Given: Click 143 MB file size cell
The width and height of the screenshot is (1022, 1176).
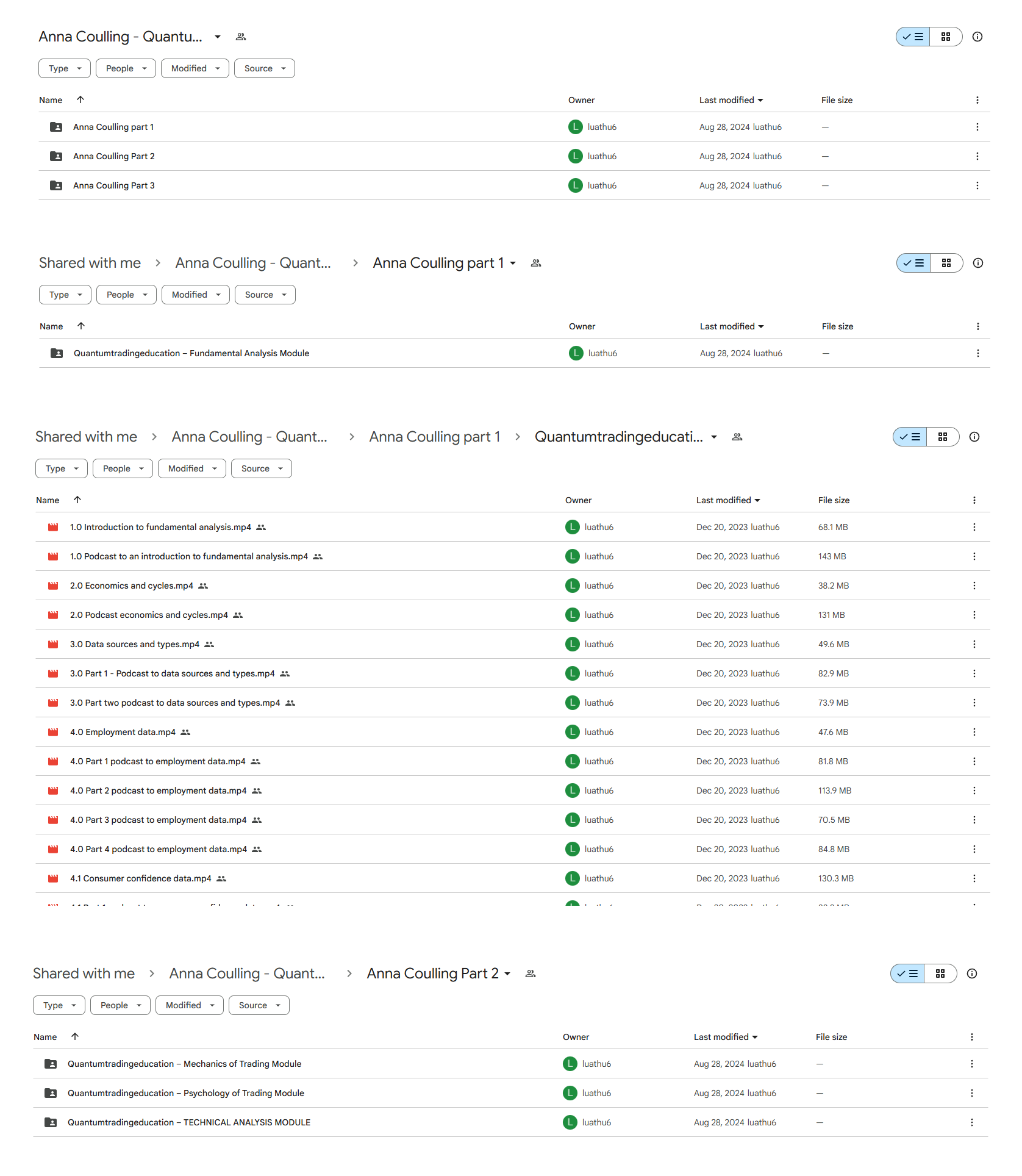Looking at the screenshot, I should click(832, 556).
